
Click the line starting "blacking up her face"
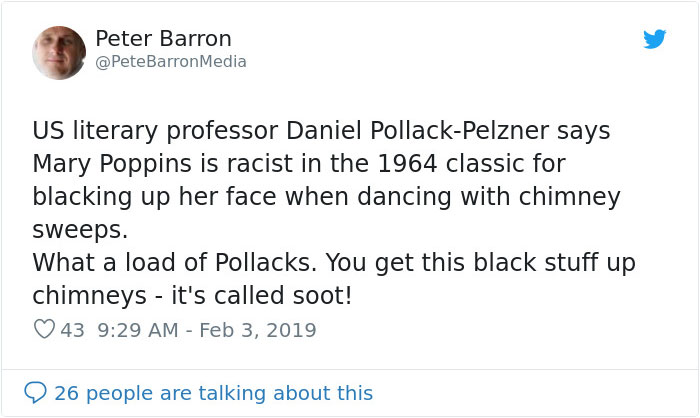tap(326, 193)
